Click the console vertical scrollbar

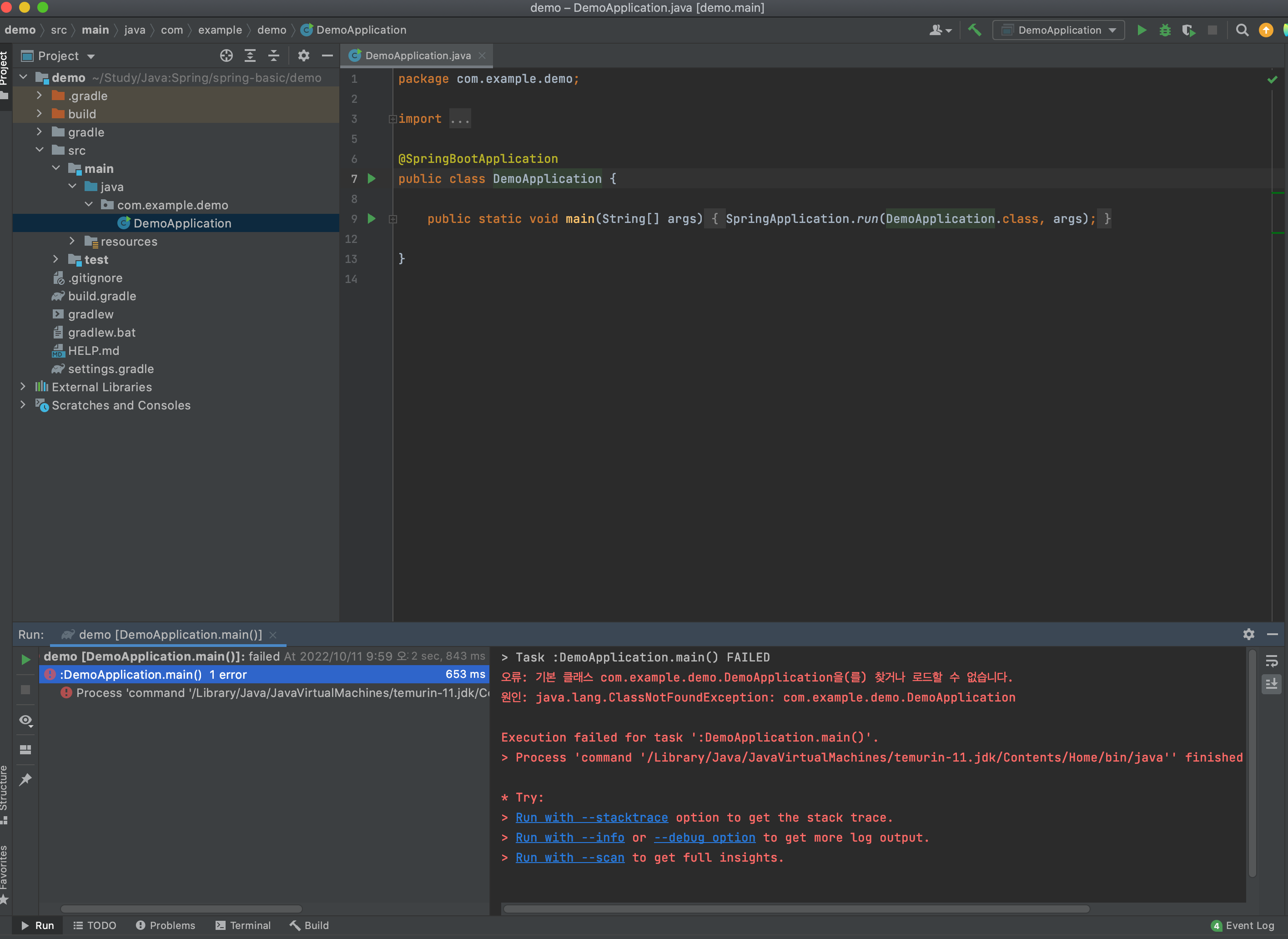[1252, 764]
